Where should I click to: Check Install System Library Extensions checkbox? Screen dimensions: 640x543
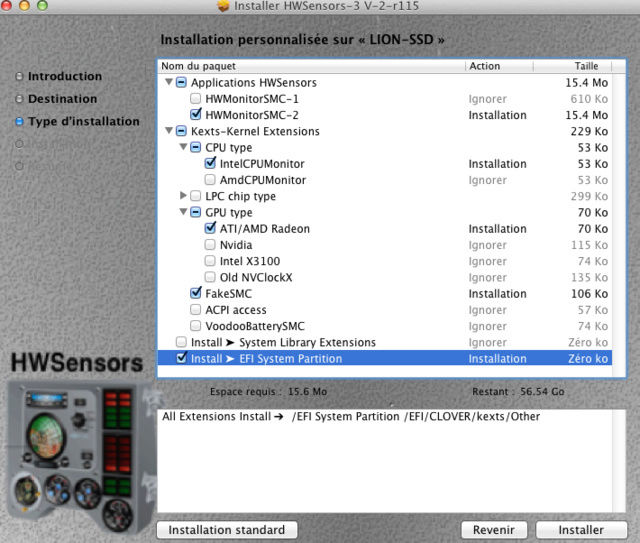tap(181, 342)
